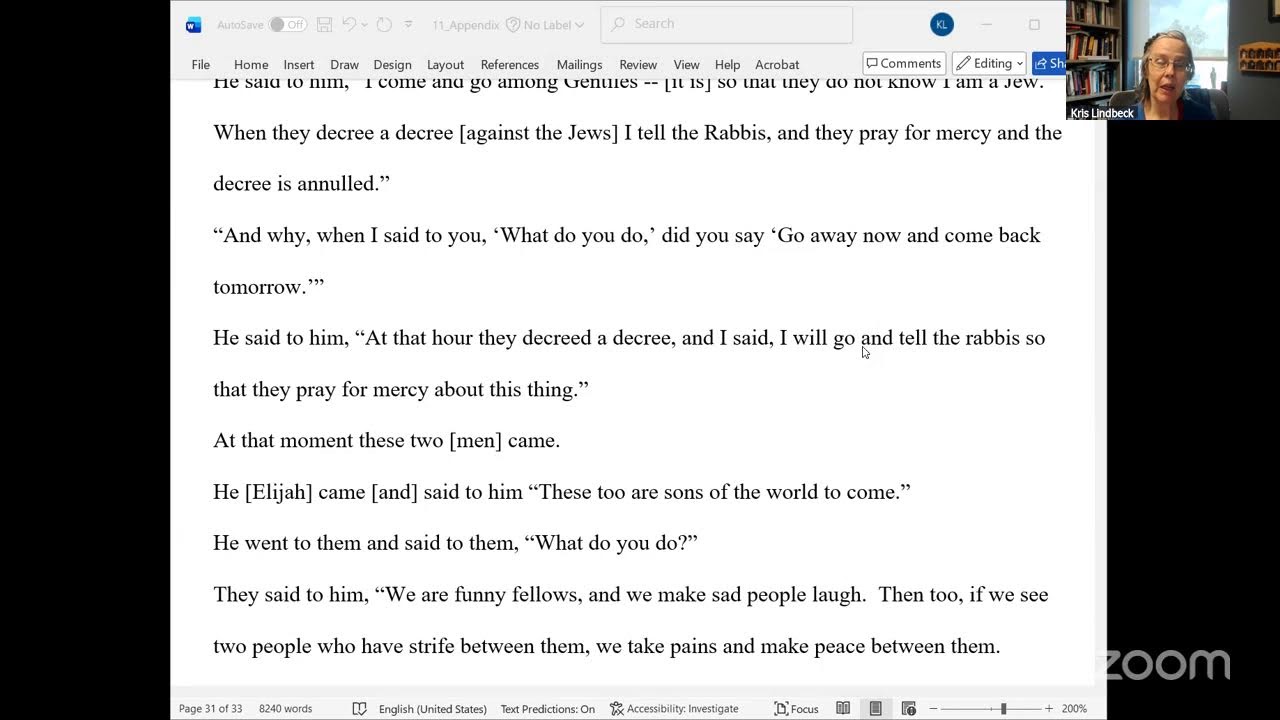Open the KL account profile icon

pos(941,25)
